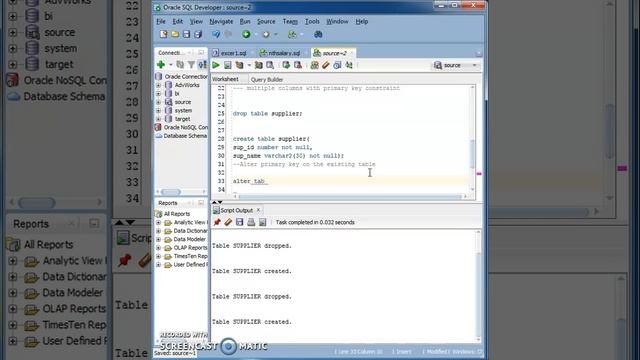Click the SQL History clock icon

pos(337,65)
